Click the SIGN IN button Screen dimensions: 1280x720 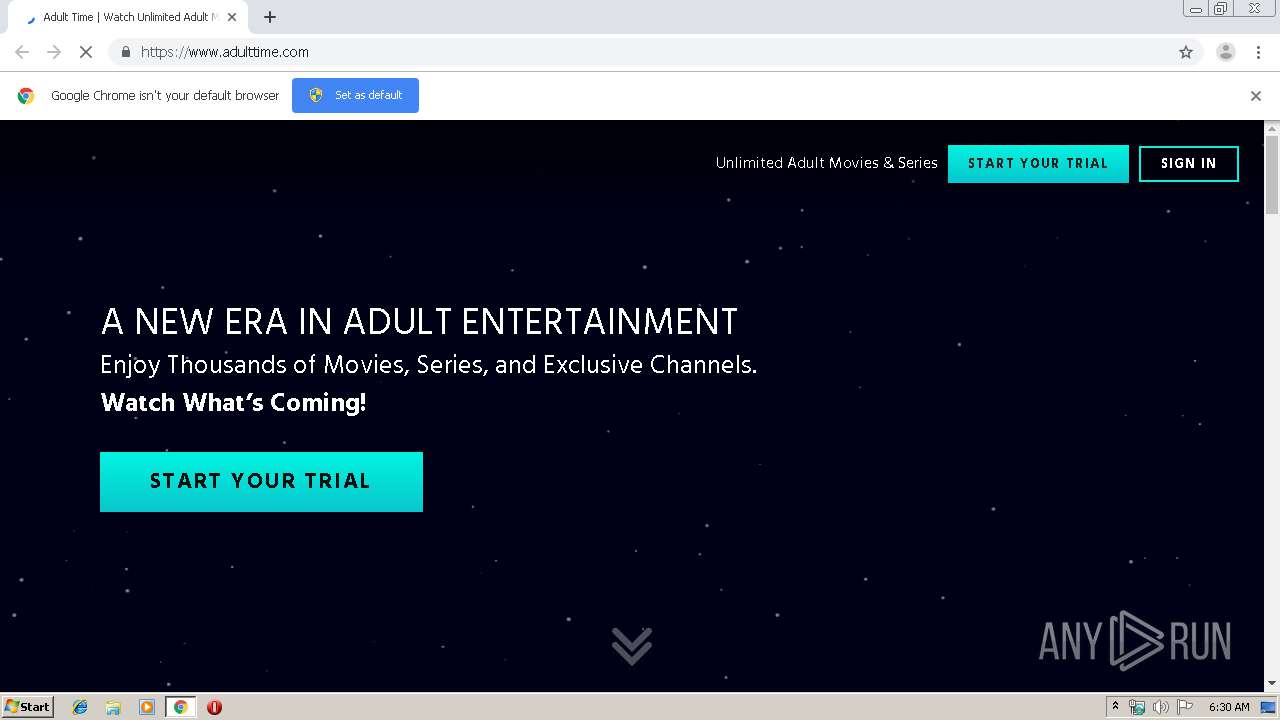1189,164
